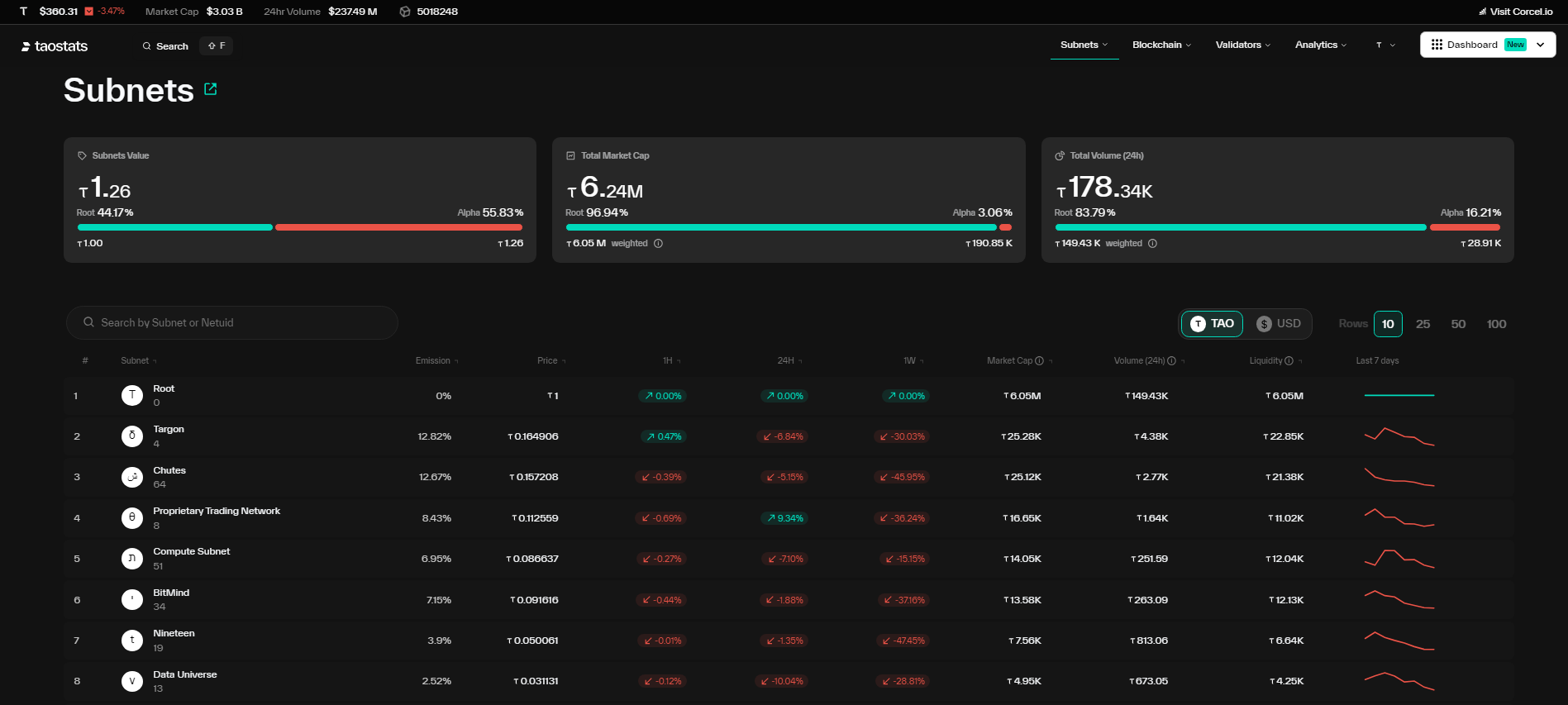Switch currency display to USD

click(1279, 324)
